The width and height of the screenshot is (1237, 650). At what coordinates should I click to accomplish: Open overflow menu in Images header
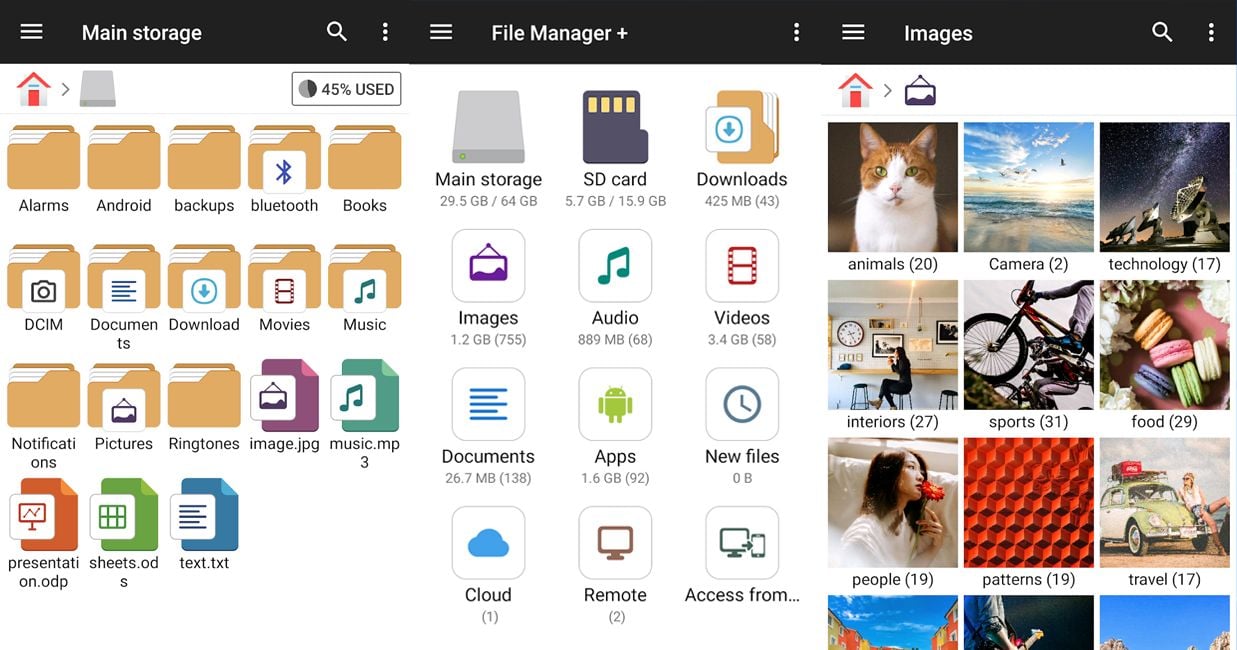coord(1210,32)
